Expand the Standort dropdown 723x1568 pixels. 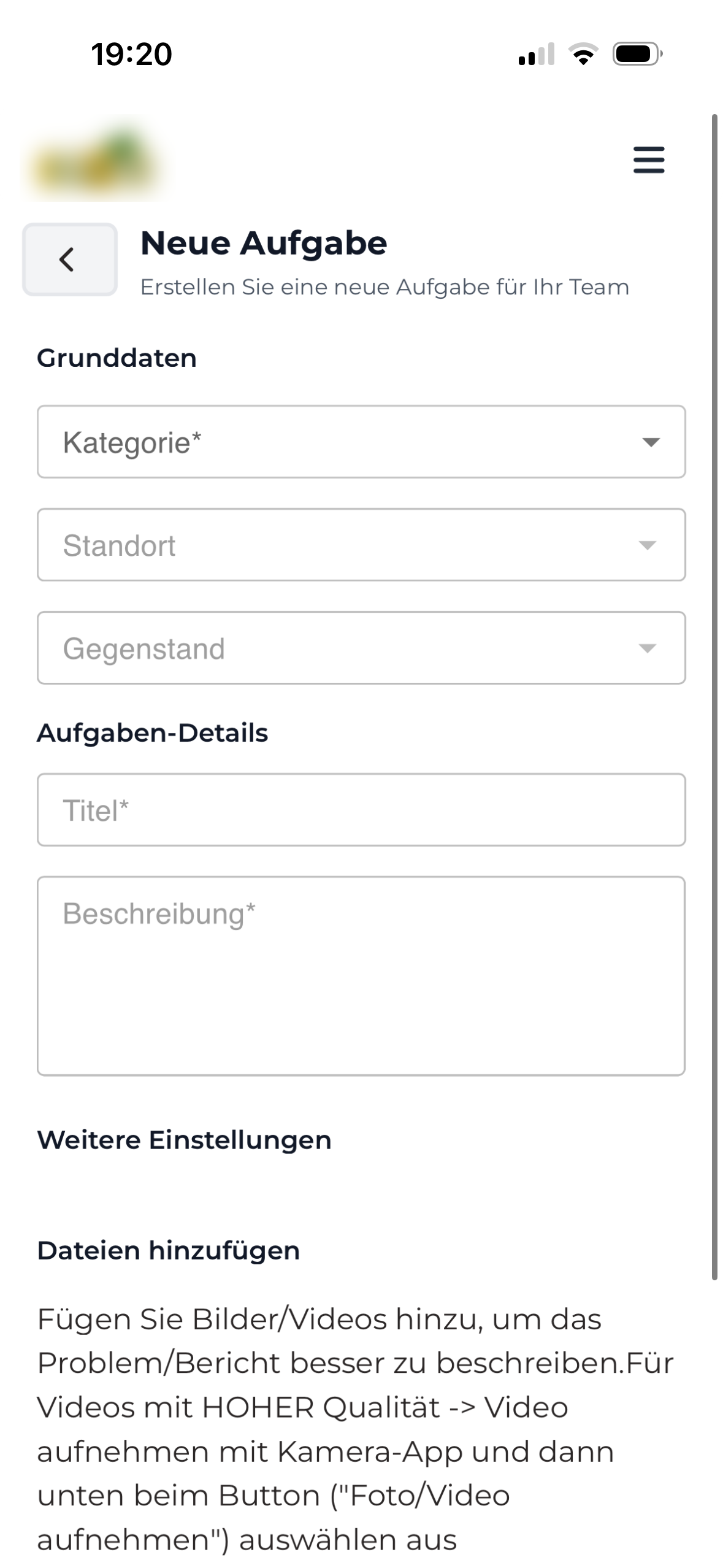click(361, 544)
